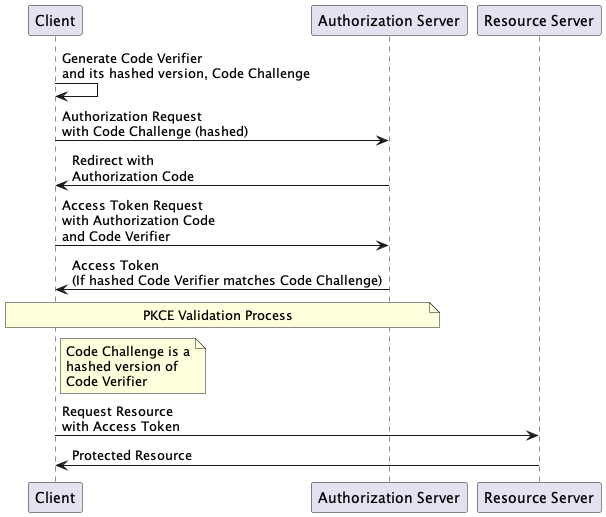
Task: Click the Generate Code Verifier message text
Action: 185,66
